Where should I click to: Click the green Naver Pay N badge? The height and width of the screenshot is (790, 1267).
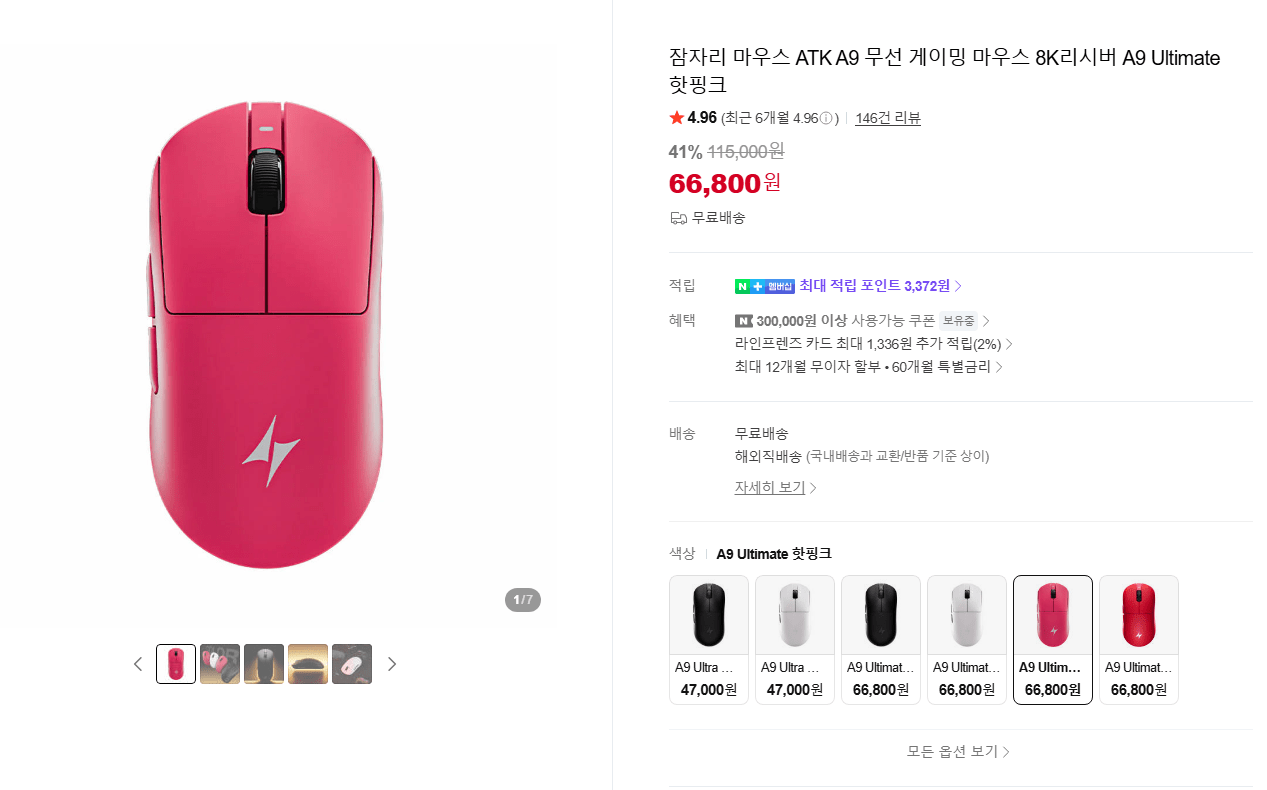[741, 286]
